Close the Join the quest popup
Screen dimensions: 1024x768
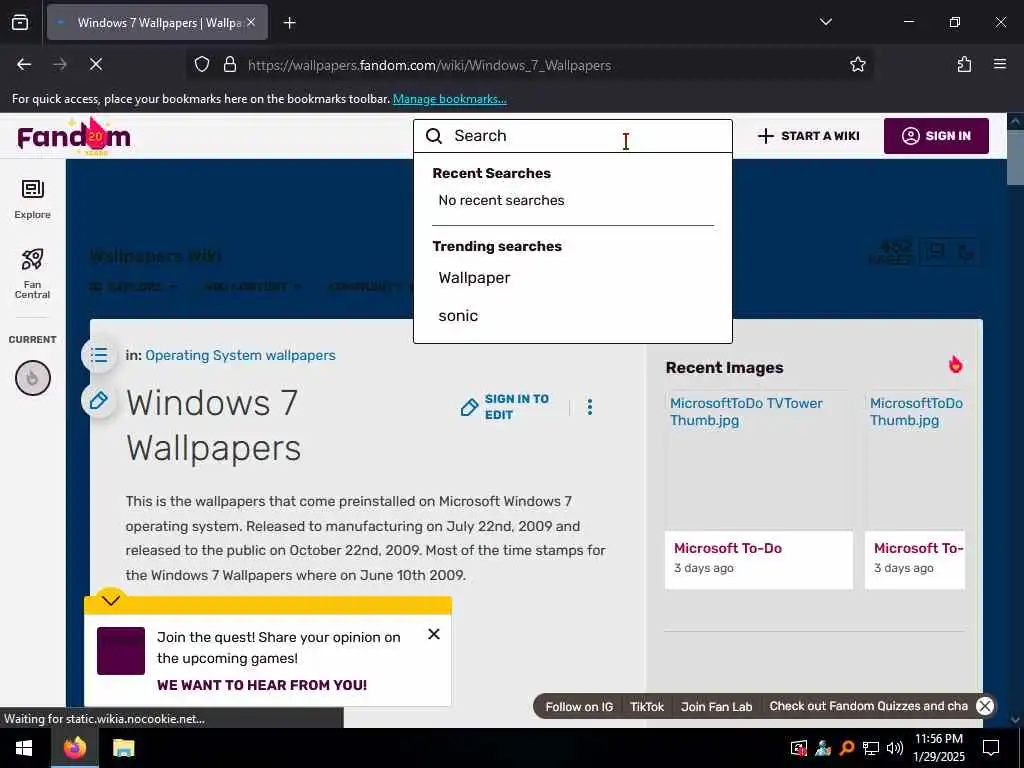pyautogui.click(x=434, y=634)
